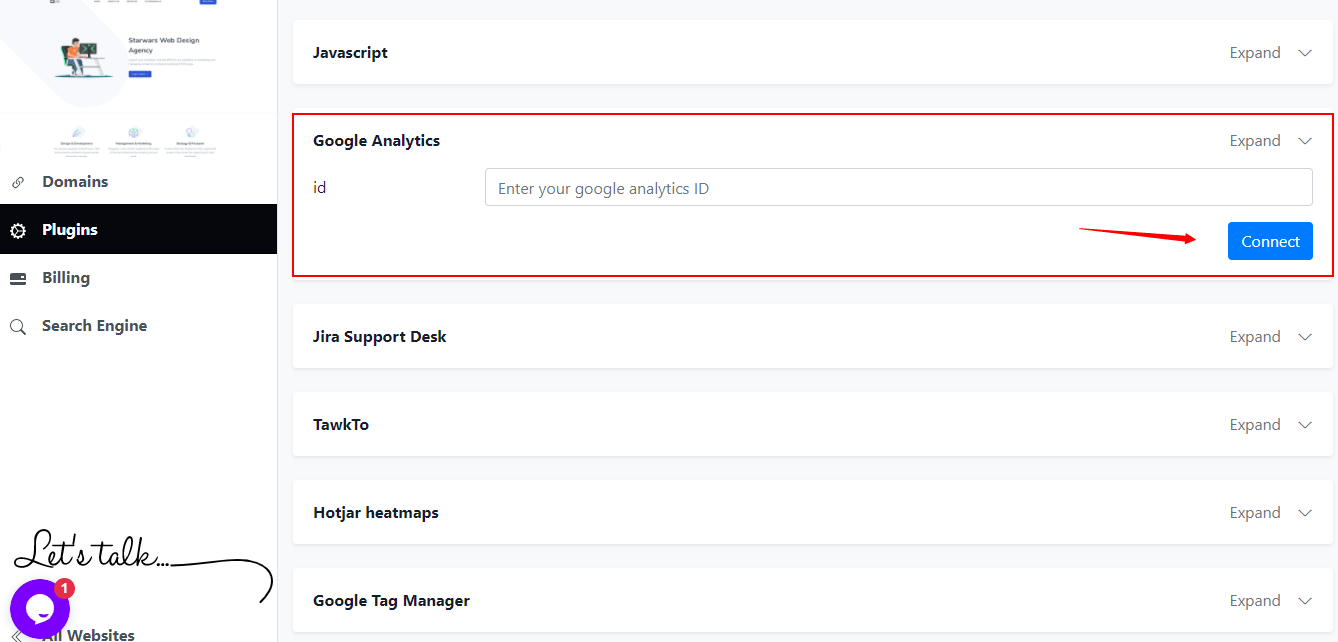
Task: Click the Plugins gear icon
Action: tap(18, 230)
